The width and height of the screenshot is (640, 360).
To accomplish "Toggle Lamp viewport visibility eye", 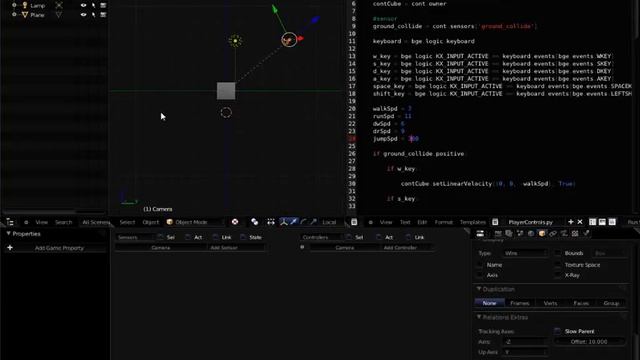I will (84, 5).
